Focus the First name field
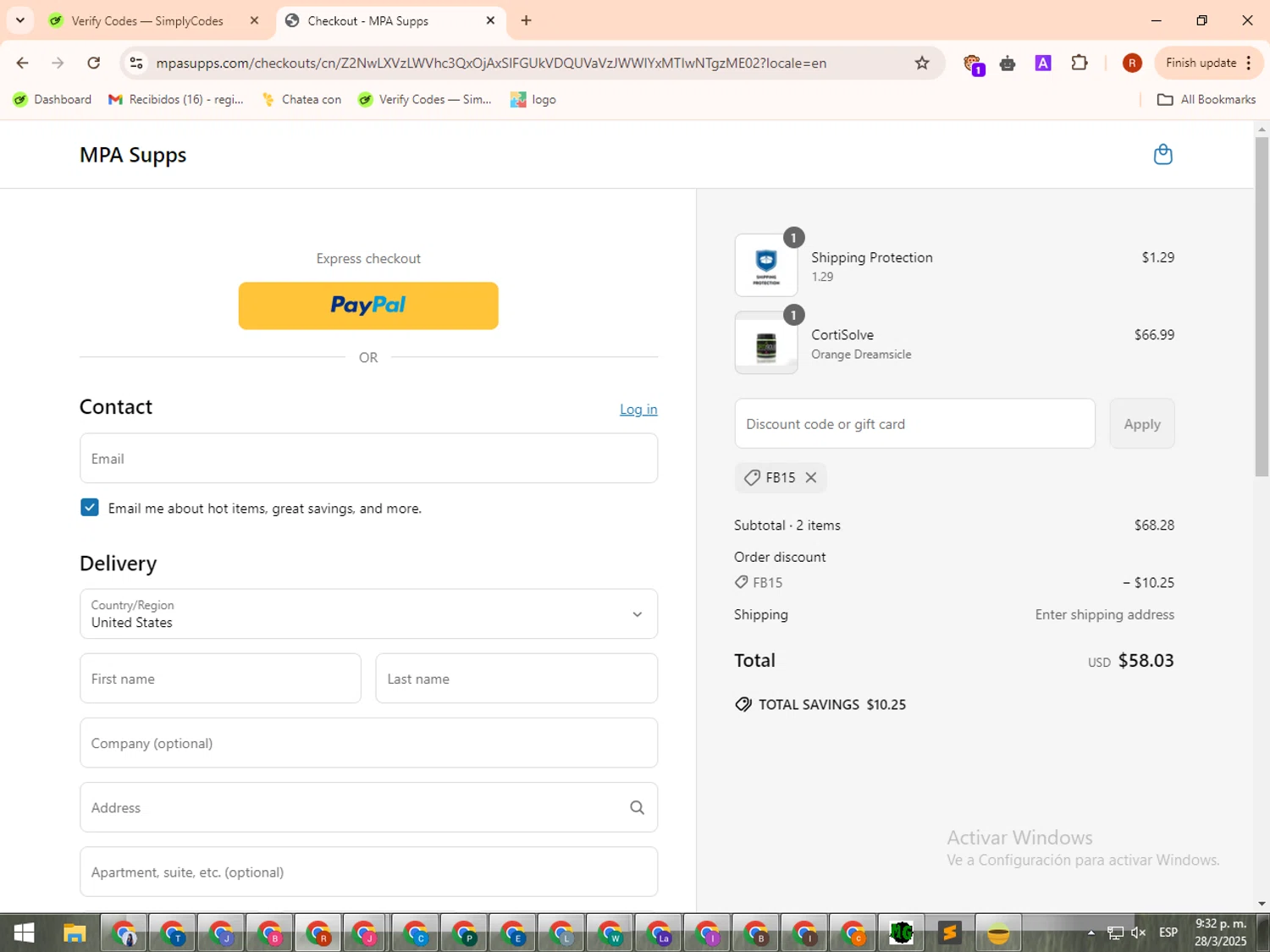Viewport: 1270px width, 952px height. tap(220, 679)
